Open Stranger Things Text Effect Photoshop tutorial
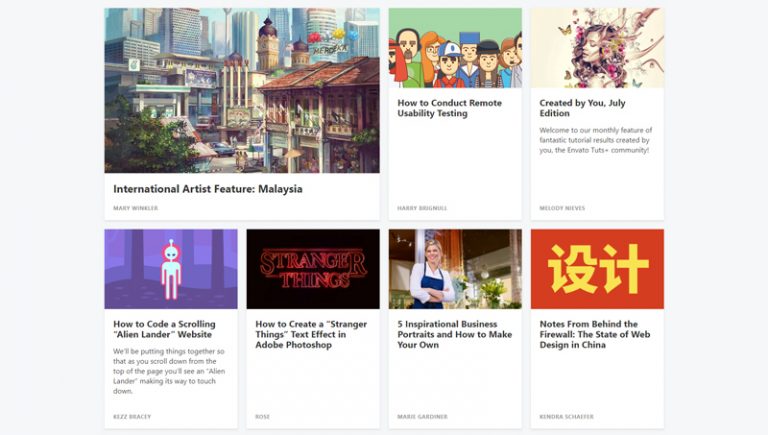Screen dimensions: 768x435 (311, 335)
